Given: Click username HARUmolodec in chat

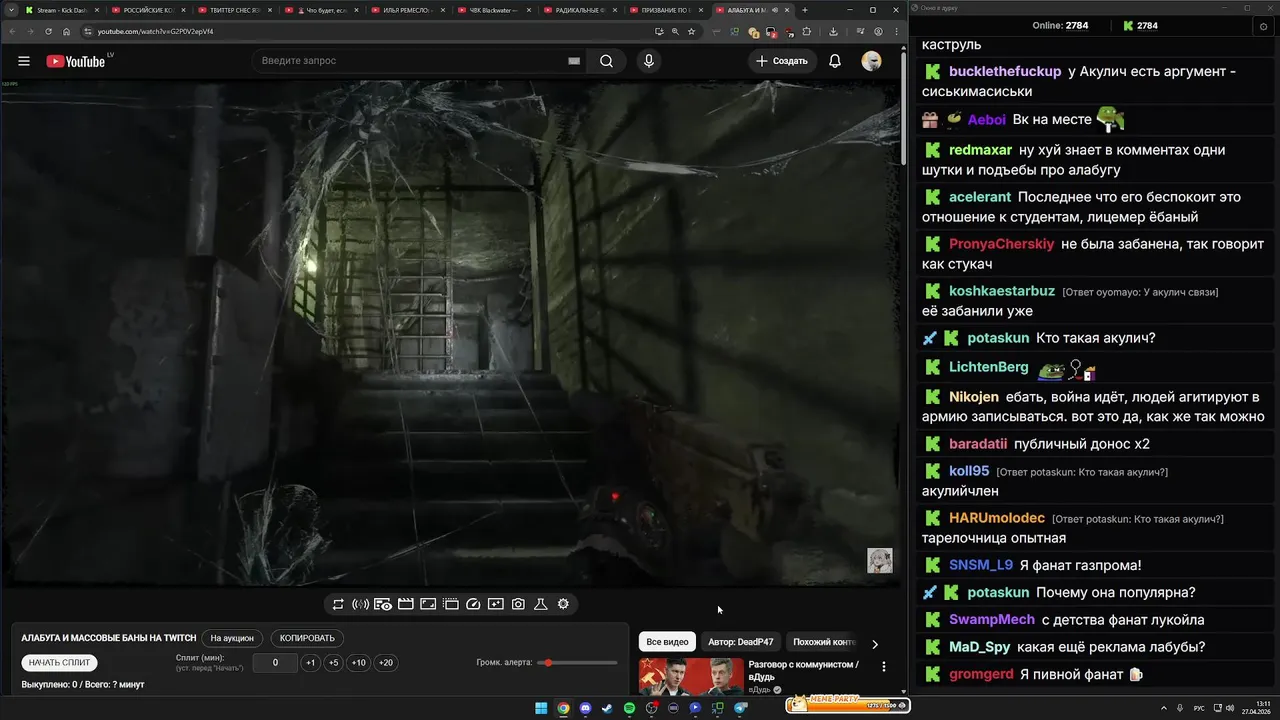Looking at the screenshot, I should pos(997,518).
